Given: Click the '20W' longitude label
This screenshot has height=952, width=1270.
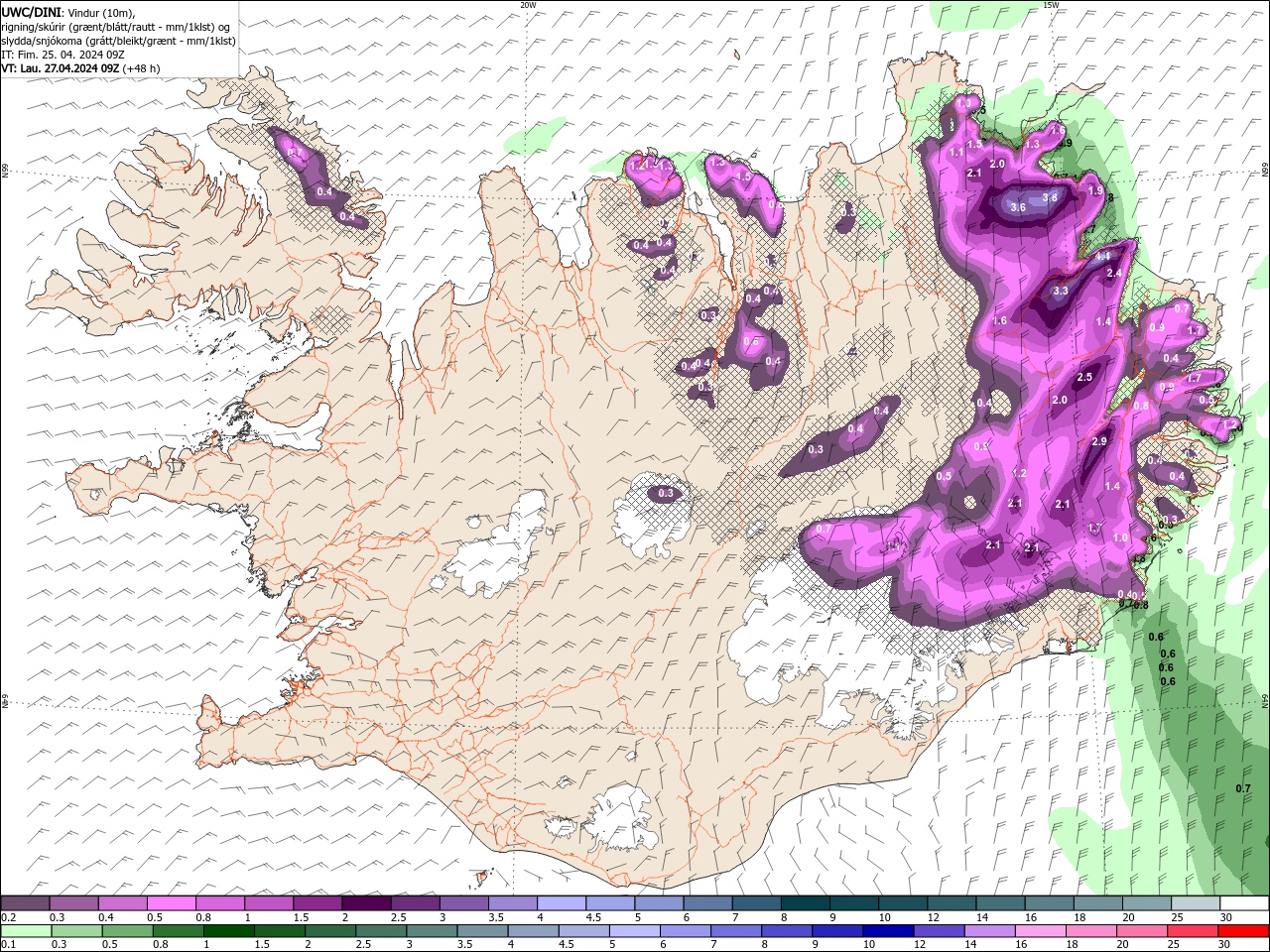Looking at the screenshot, I should tap(528, 5).
